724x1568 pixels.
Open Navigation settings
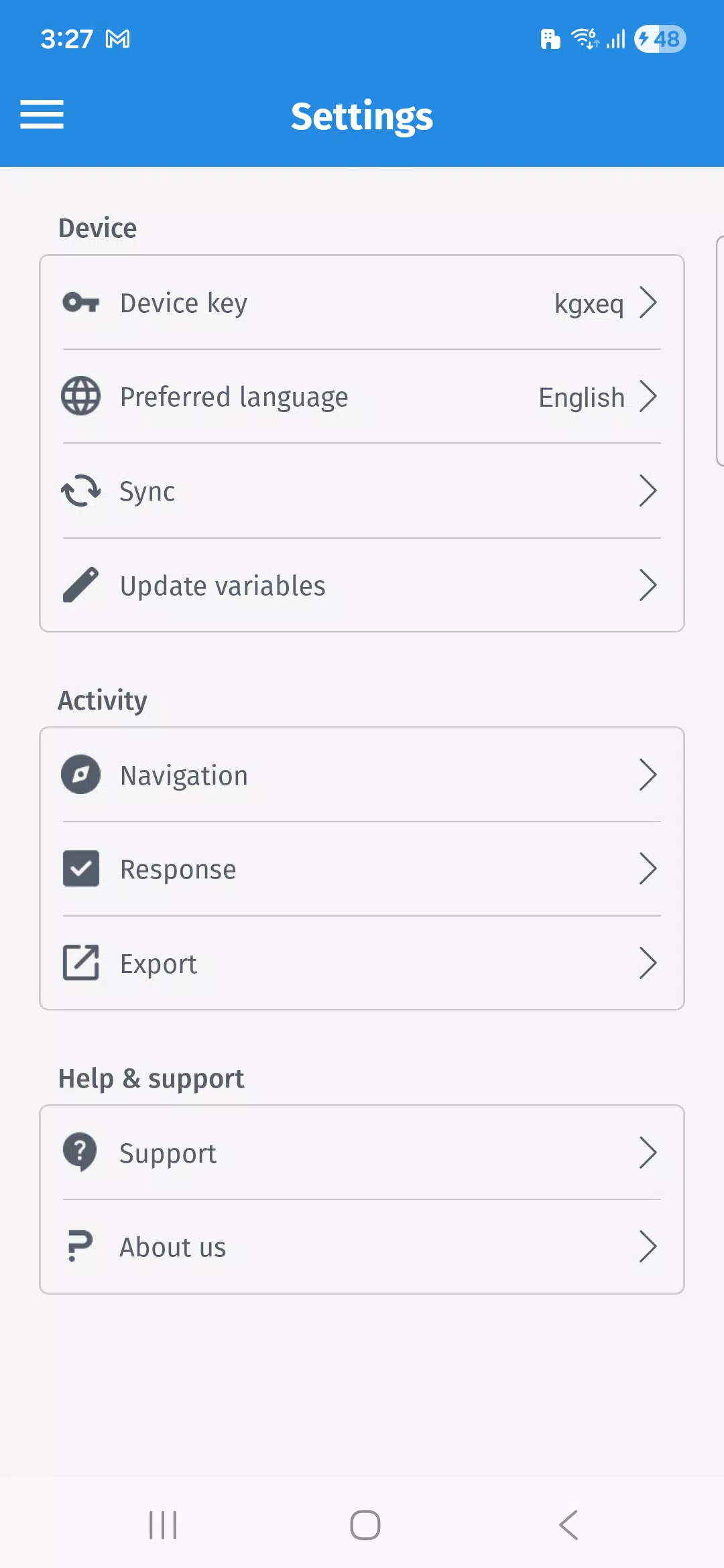[x=362, y=775]
